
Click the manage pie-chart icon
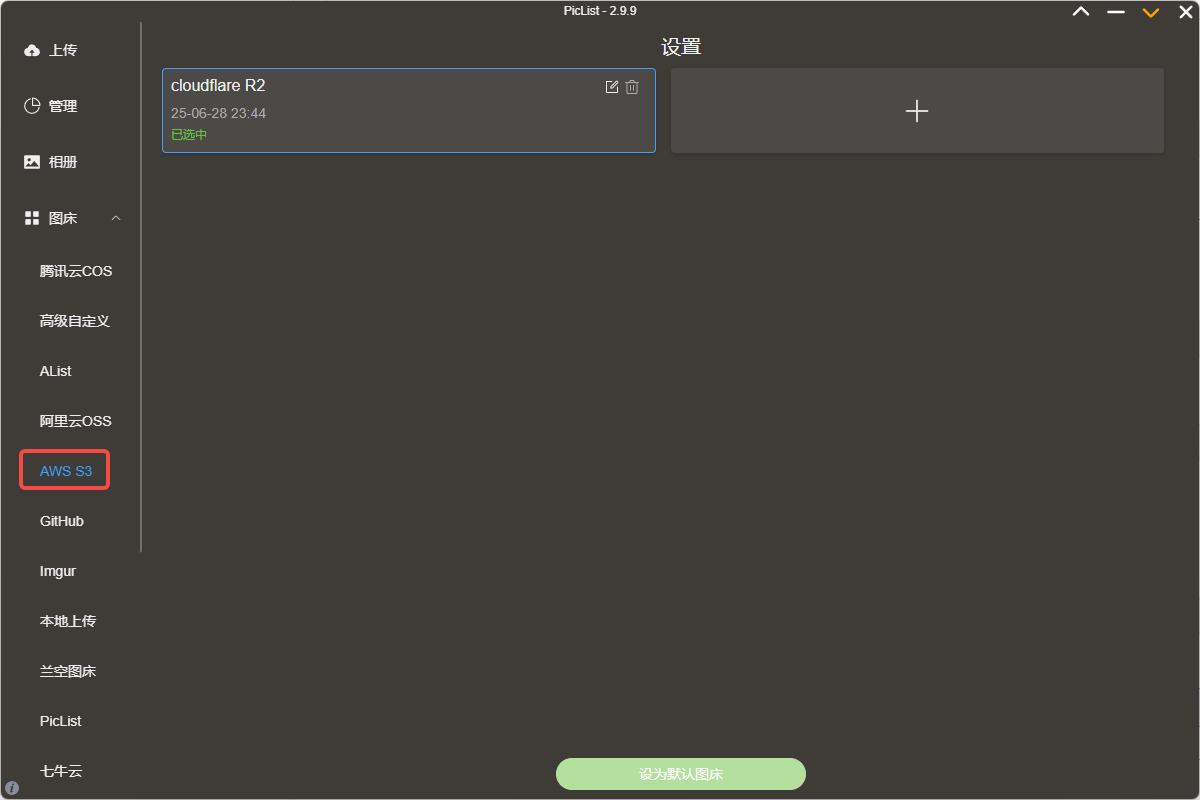(32, 106)
